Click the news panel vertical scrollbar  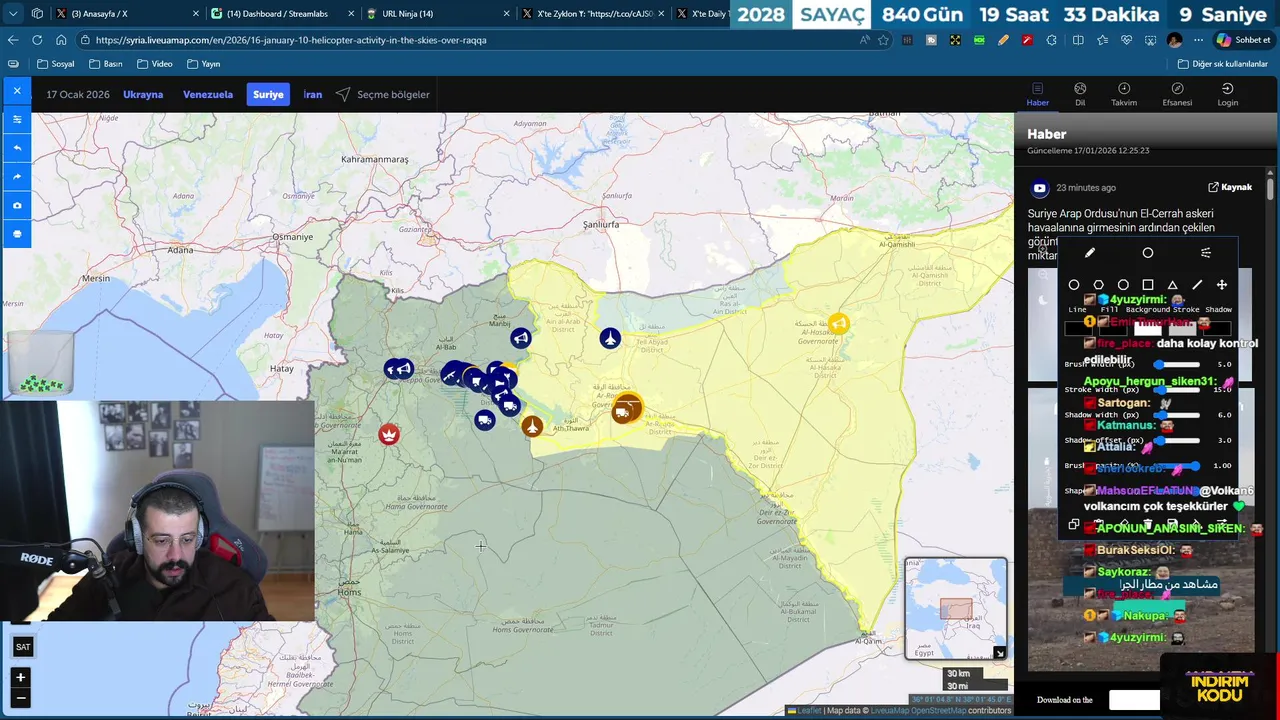[x=1270, y=188]
